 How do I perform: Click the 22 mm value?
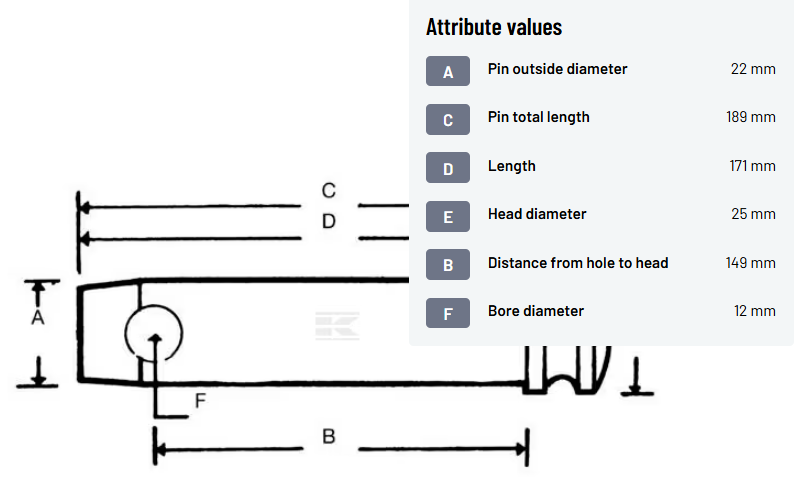pyautogui.click(x=753, y=69)
